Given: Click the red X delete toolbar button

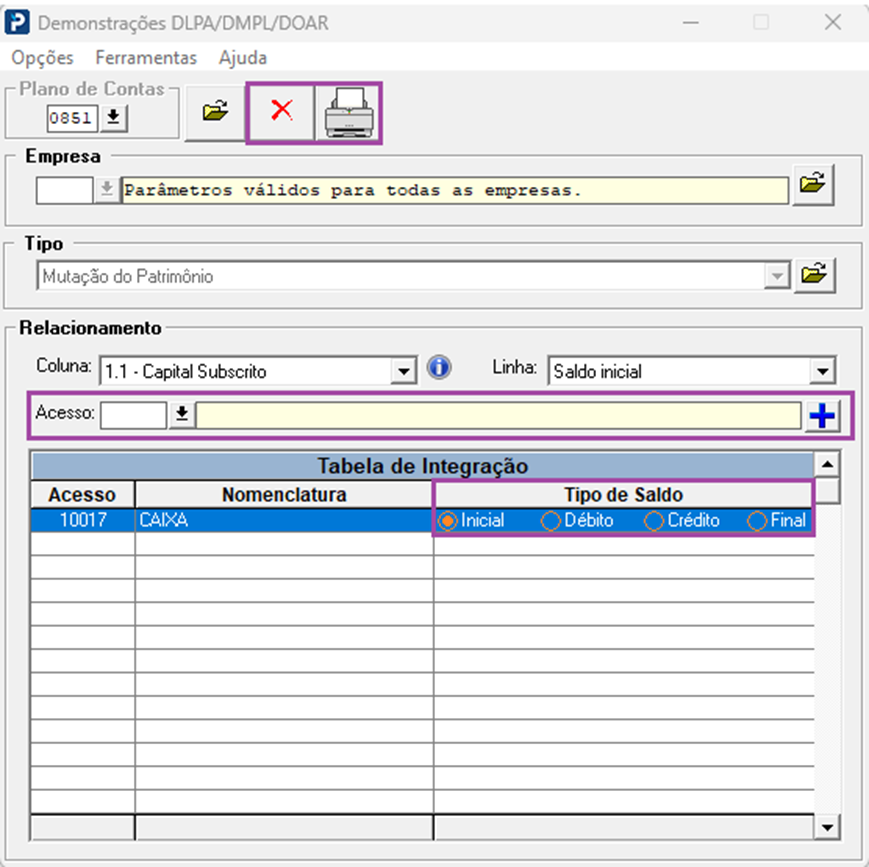Looking at the screenshot, I should tap(282, 113).
